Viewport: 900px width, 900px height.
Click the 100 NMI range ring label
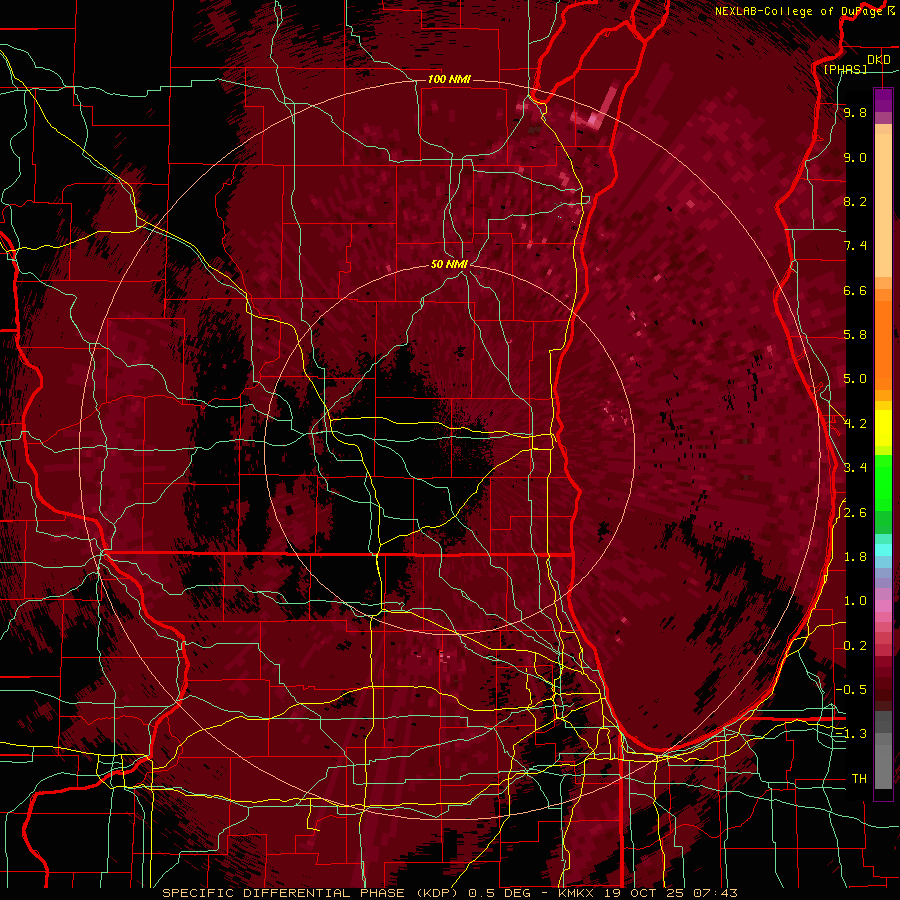449,79
